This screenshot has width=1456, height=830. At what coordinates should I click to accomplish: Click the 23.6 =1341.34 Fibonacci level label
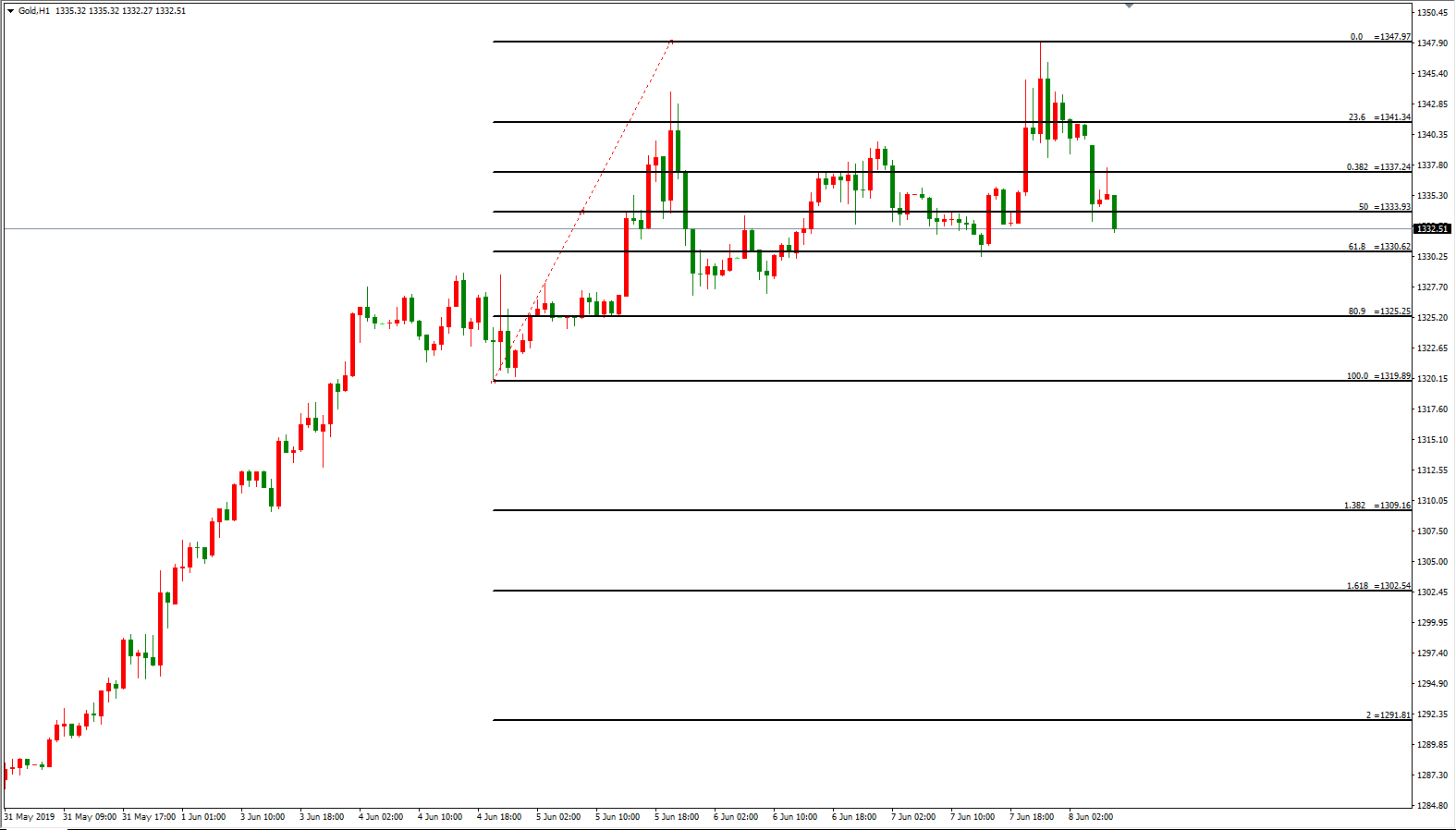click(1379, 117)
